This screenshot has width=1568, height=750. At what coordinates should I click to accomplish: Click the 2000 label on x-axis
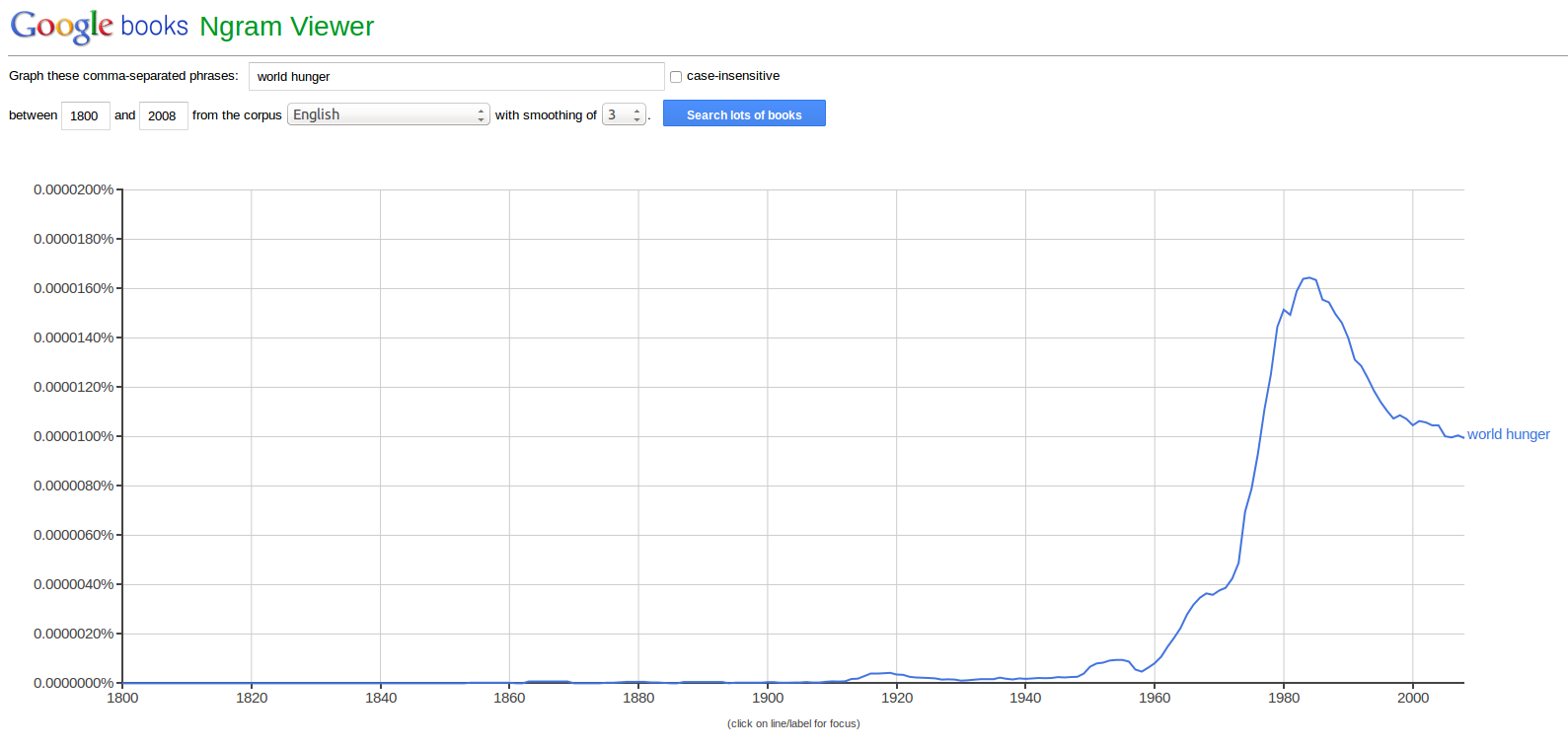click(1413, 698)
